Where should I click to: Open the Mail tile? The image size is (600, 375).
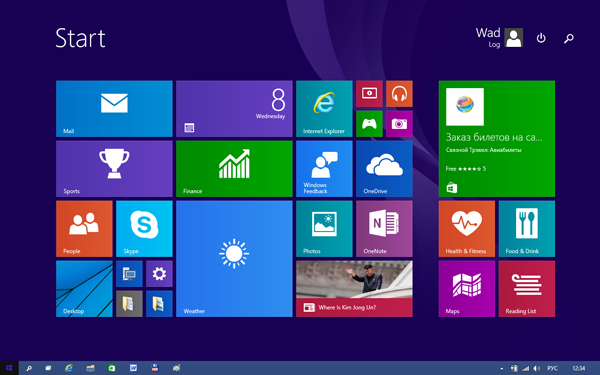click(x=114, y=109)
